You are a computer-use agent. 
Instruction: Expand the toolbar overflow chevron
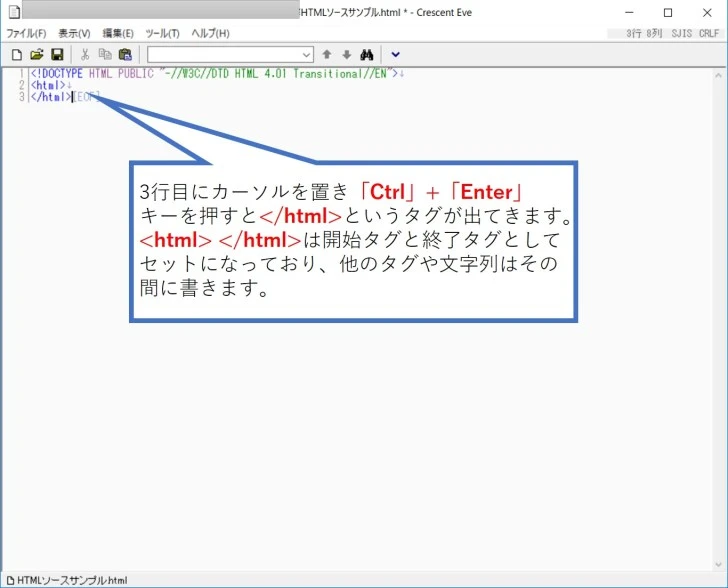pyautogui.click(x=396, y=55)
